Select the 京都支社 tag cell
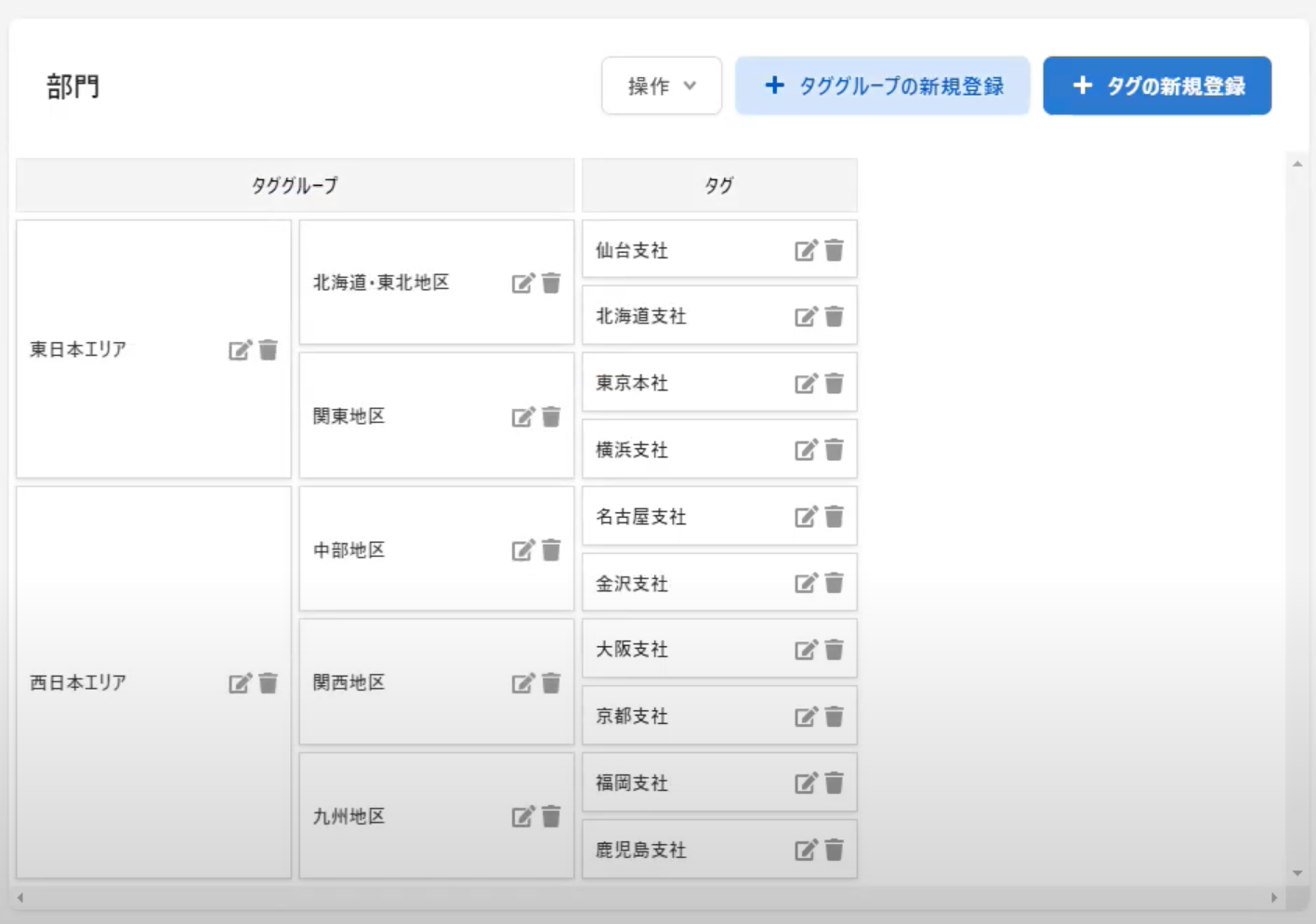This screenshot has width=1316, height=924. coord(688,717)
